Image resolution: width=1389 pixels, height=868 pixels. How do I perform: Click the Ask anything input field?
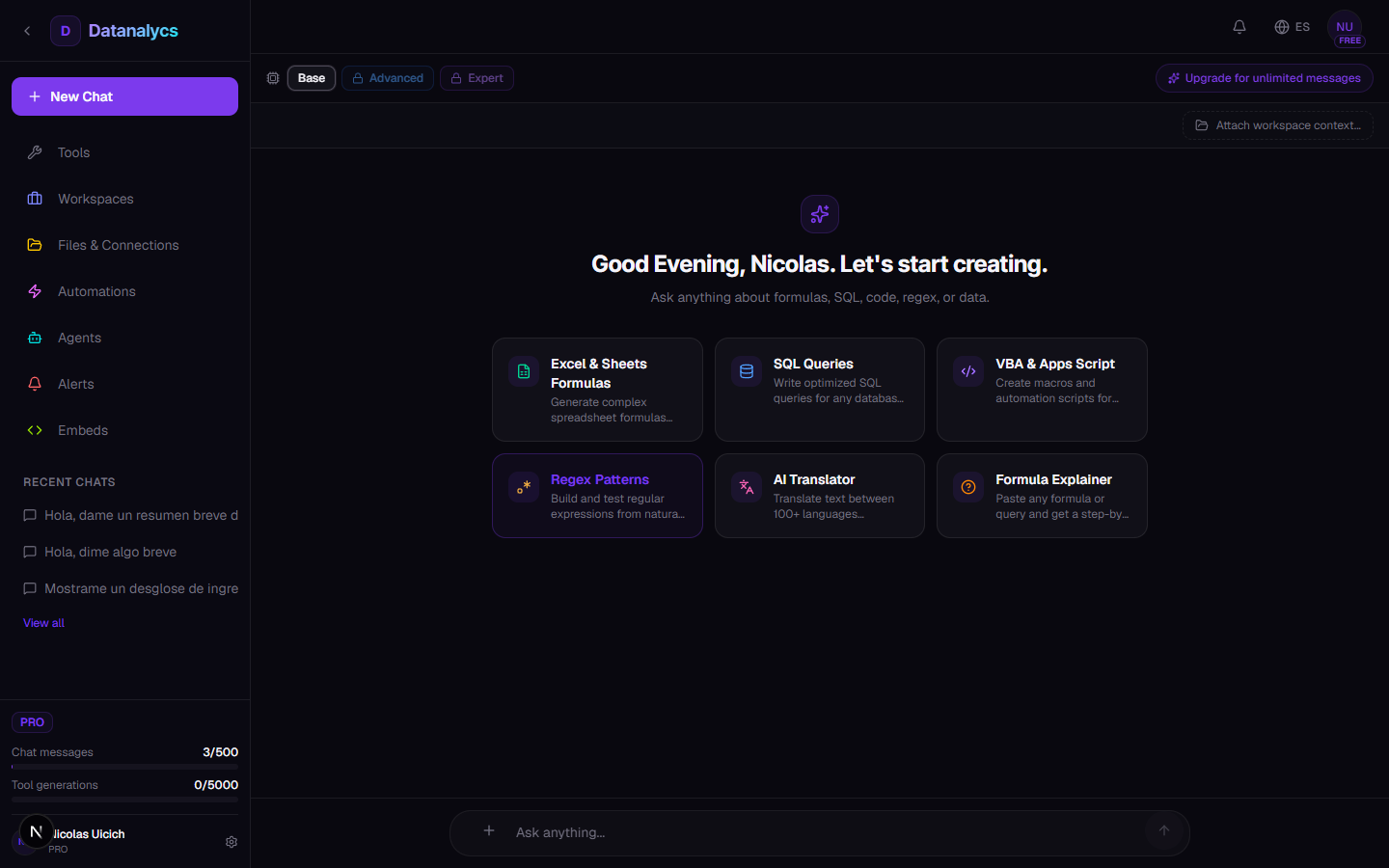tap(820, 832)
